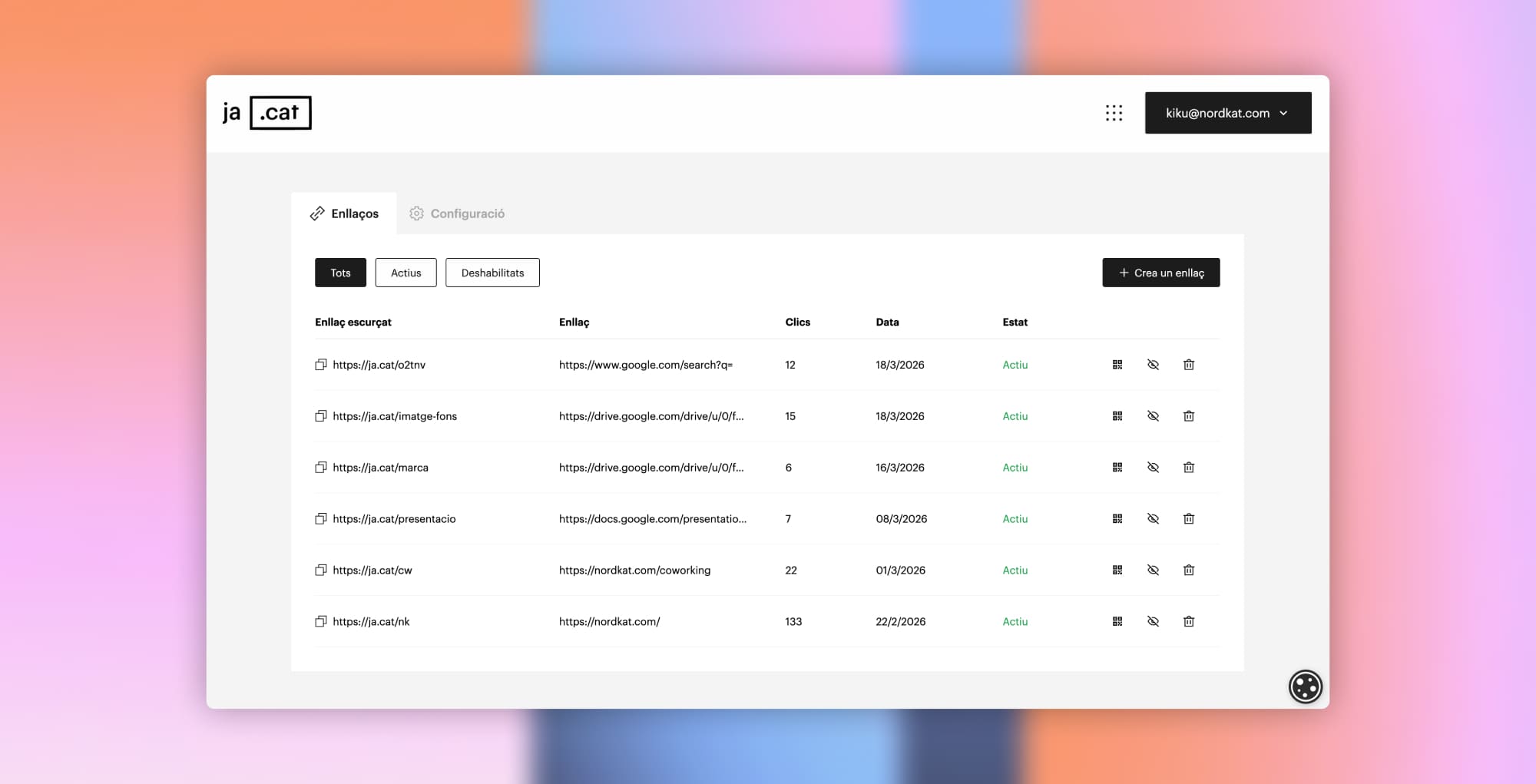Open the https://nordkat.com/coworking destination link

634,571
